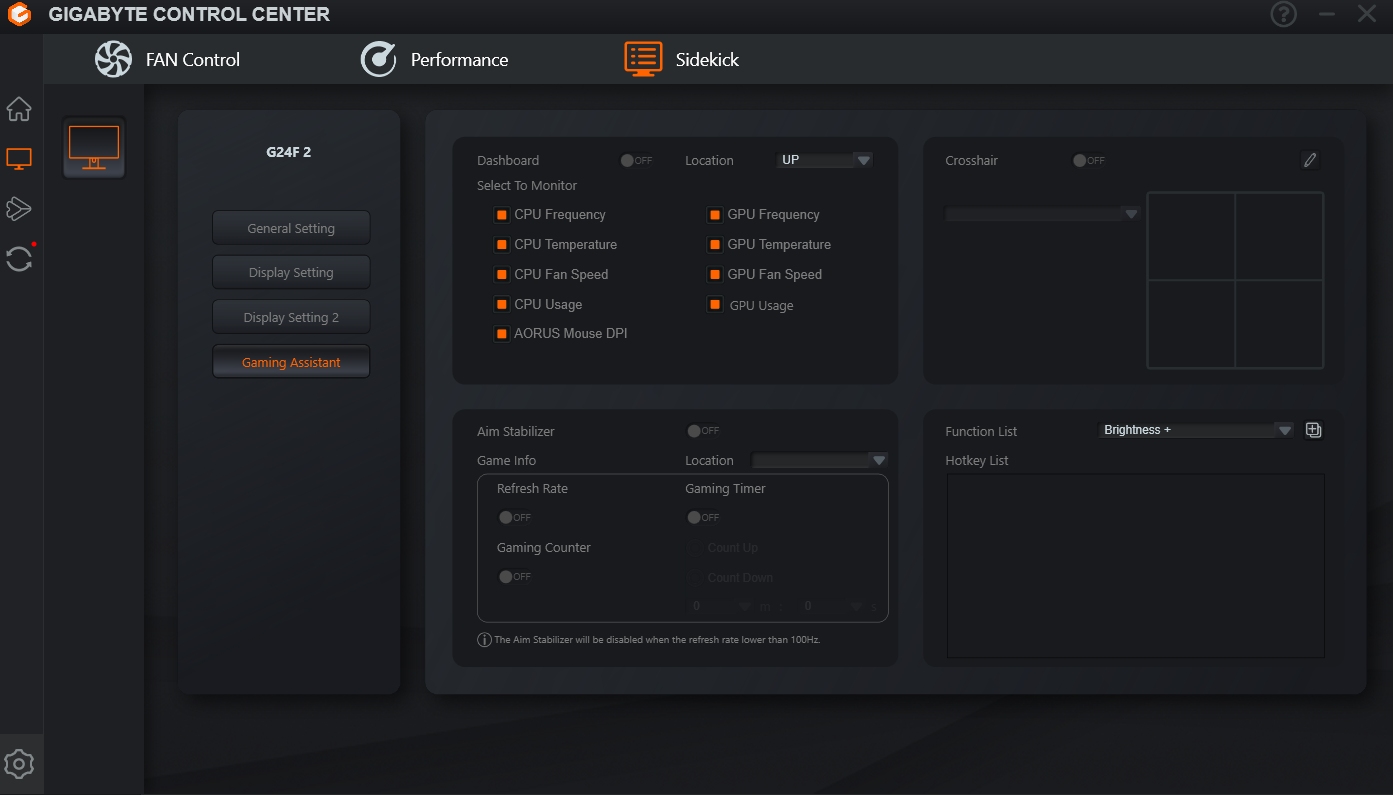Minimize the Gigabyte Control Center window
1393x795 pixels.
tap(1327, 14)
